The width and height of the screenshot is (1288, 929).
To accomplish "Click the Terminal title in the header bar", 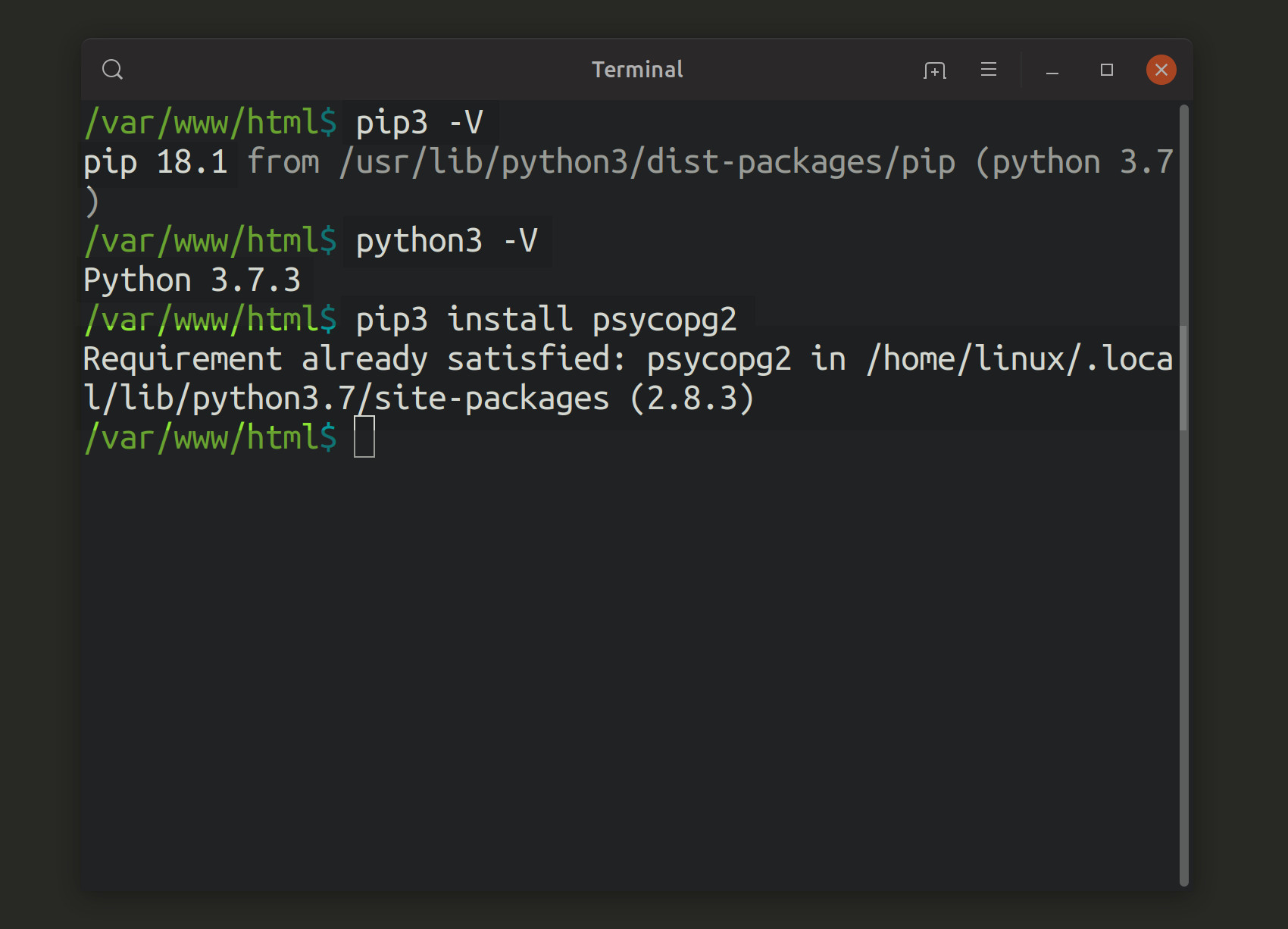I will [x=637, y=70].
